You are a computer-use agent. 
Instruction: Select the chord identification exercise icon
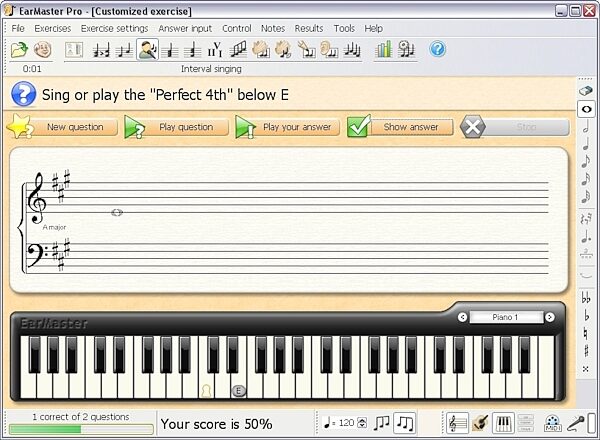click(x=170, y=50)
